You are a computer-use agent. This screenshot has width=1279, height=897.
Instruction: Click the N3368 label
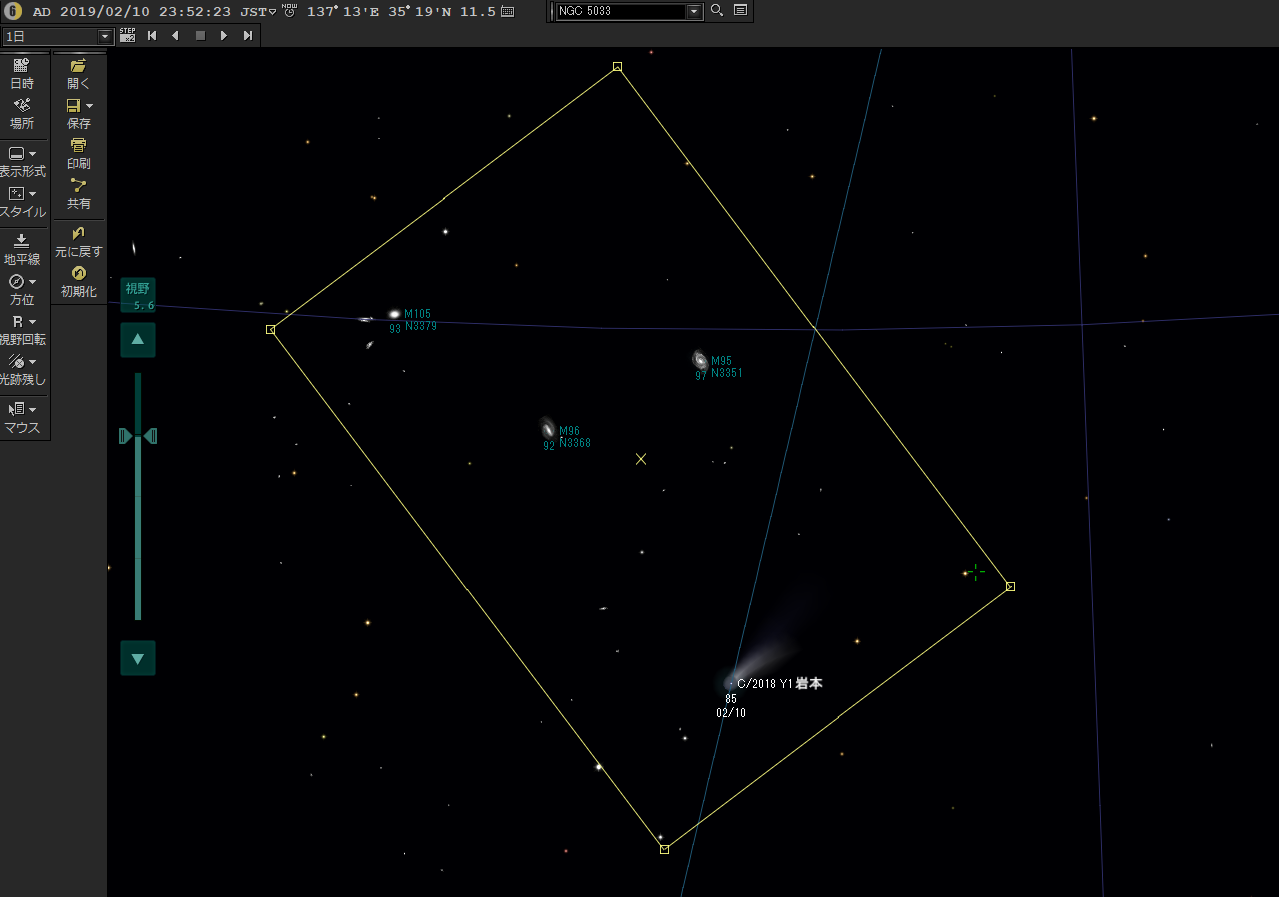575,443
